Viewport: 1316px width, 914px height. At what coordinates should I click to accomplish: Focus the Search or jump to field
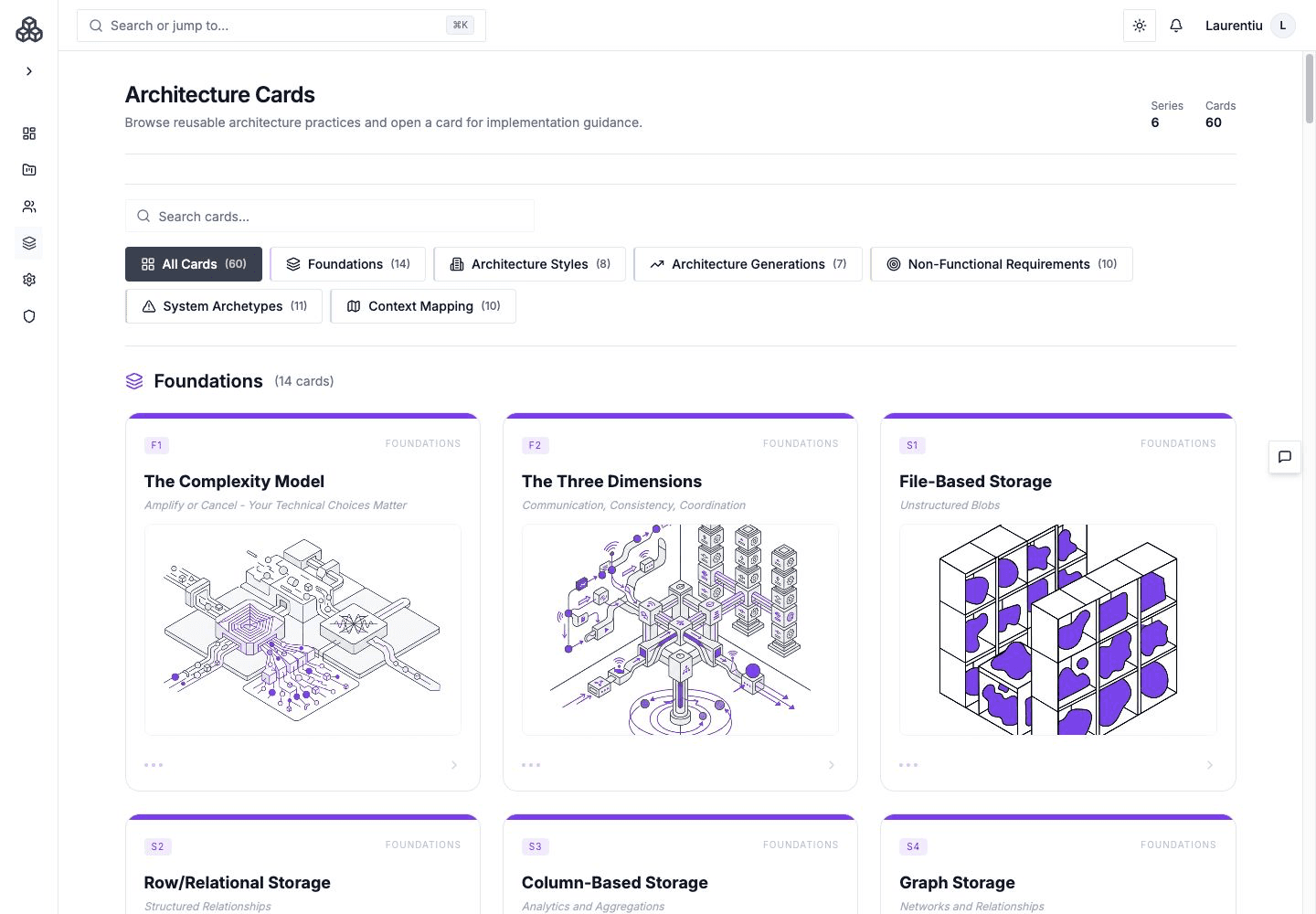281,26
